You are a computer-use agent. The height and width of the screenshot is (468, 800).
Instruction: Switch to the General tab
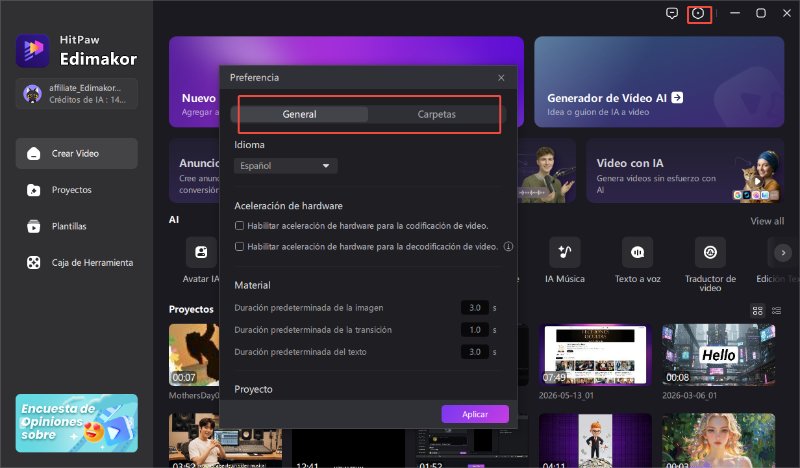click(x=299, y=114)
